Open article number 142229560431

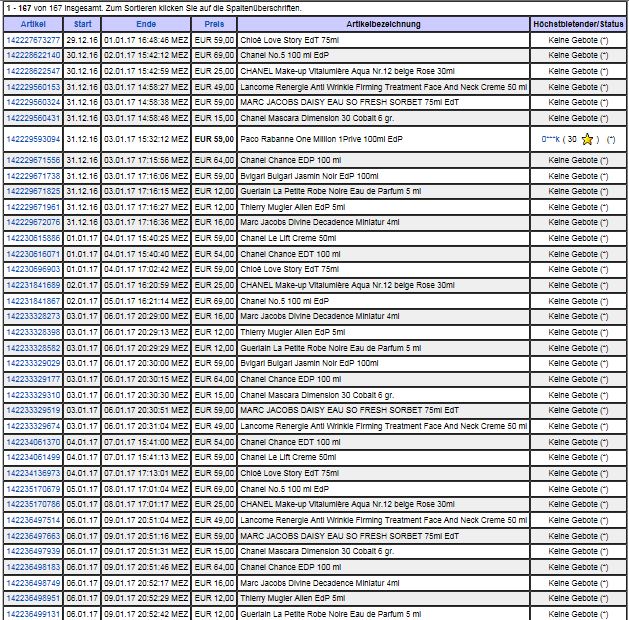(x=33, y=118)
